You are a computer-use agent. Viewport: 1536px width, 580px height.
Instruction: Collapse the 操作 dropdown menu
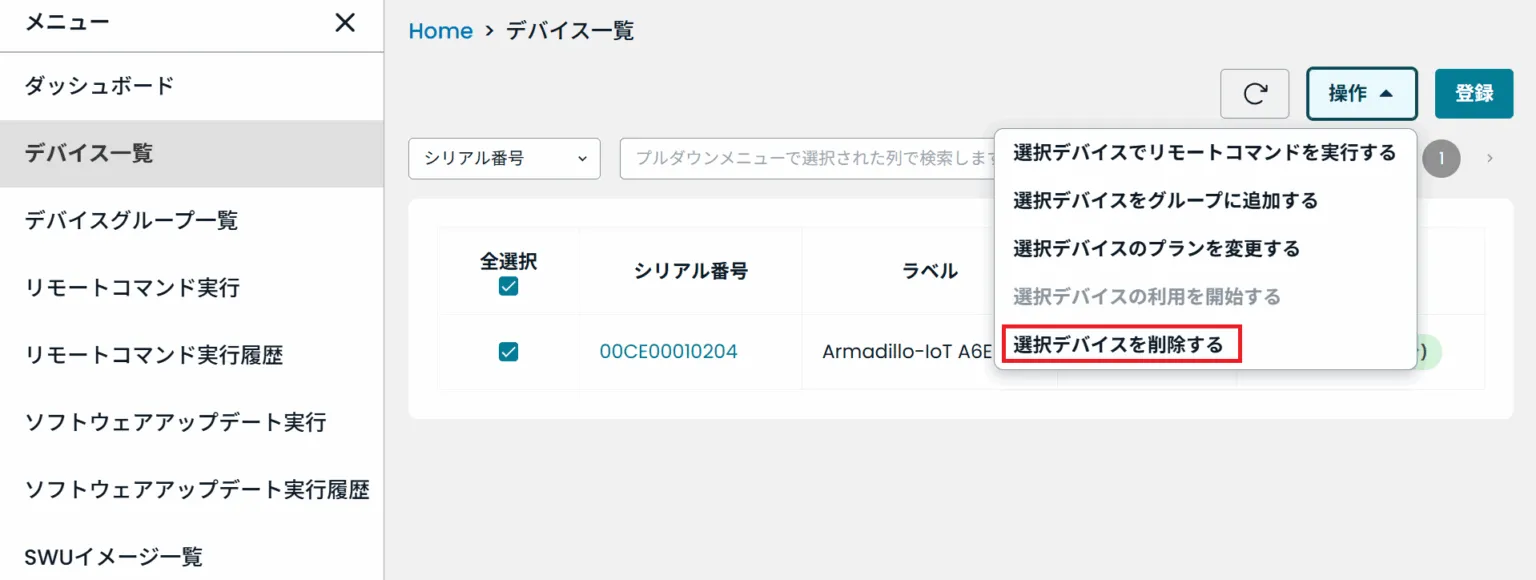tap(1362, 93)
